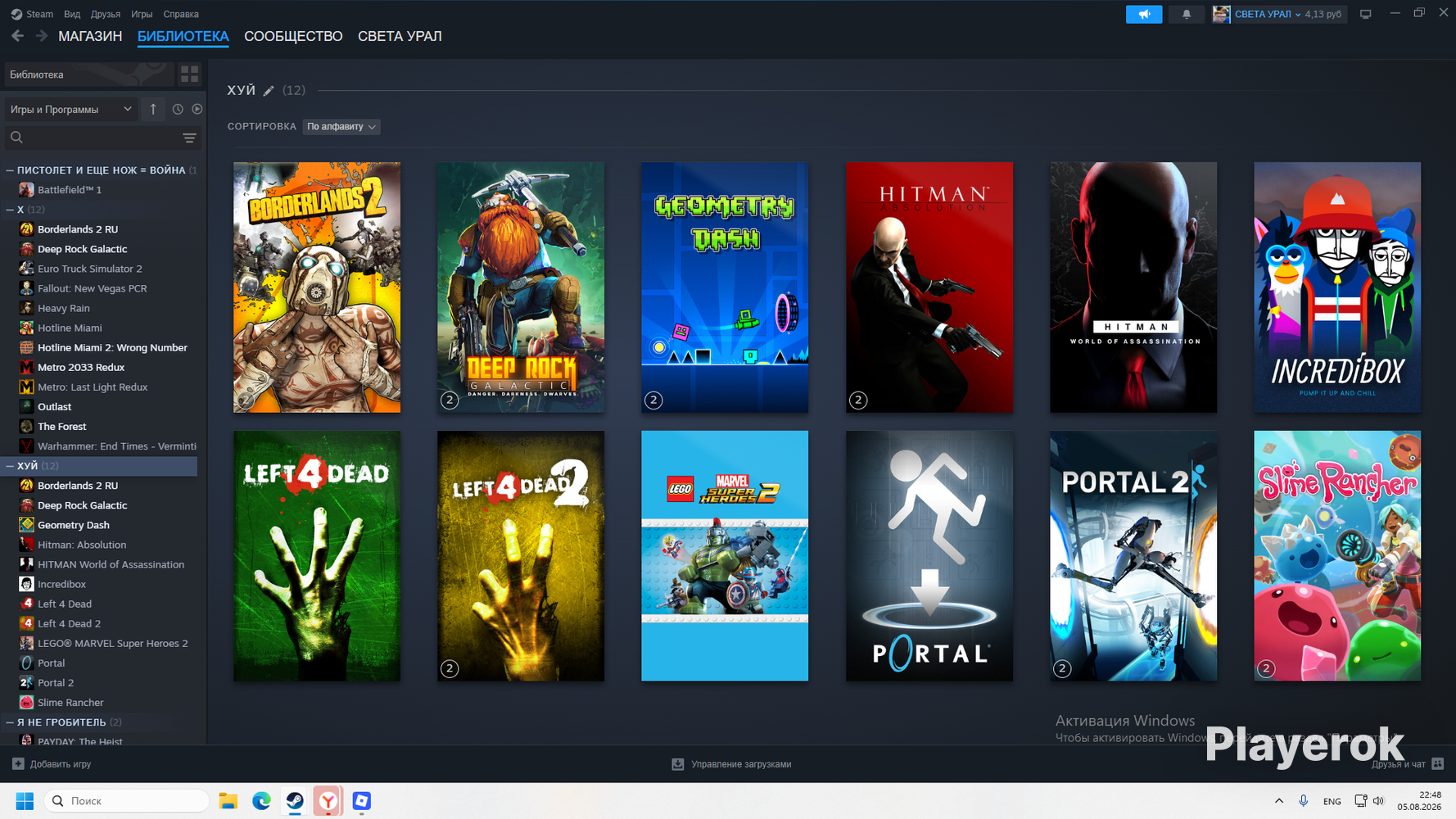This screenshot has width=1456, height=819.
Task: Select Hitman Absolution cover art
Action: point(929,287)
